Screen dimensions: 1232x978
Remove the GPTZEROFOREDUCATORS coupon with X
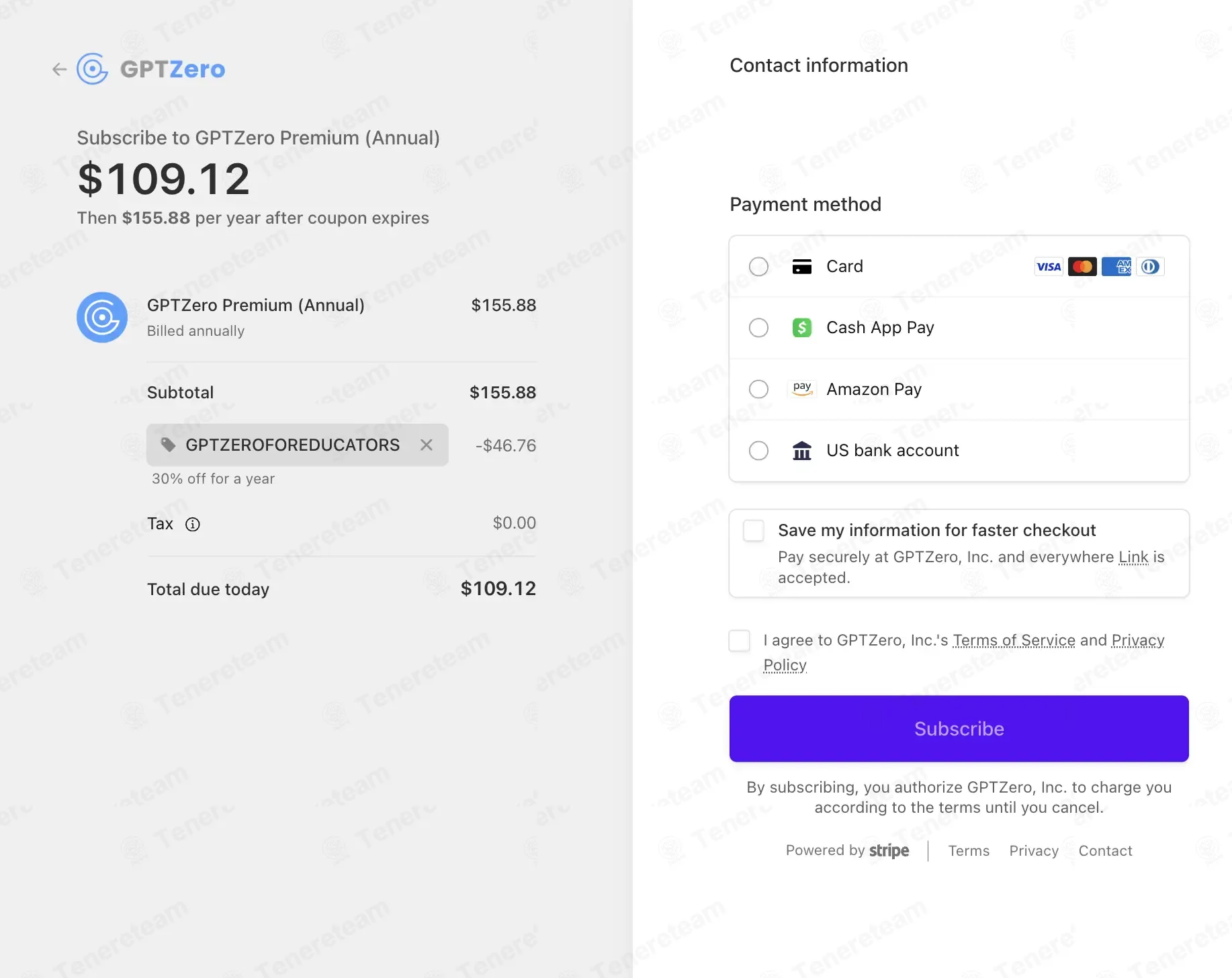pyautogui.click(x=427, y=445)
